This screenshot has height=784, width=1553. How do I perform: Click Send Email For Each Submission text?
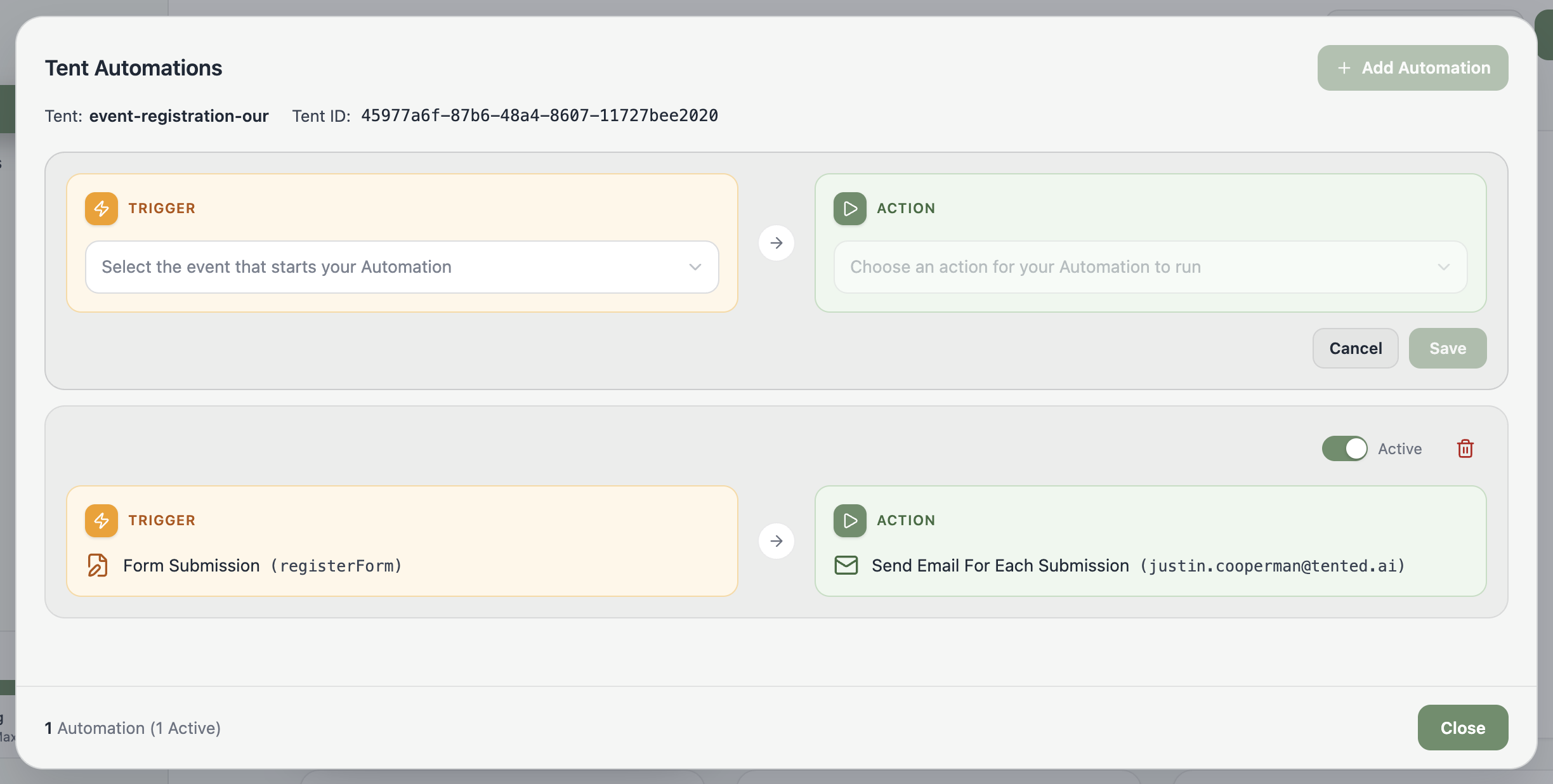click(x=1000, y=565)
